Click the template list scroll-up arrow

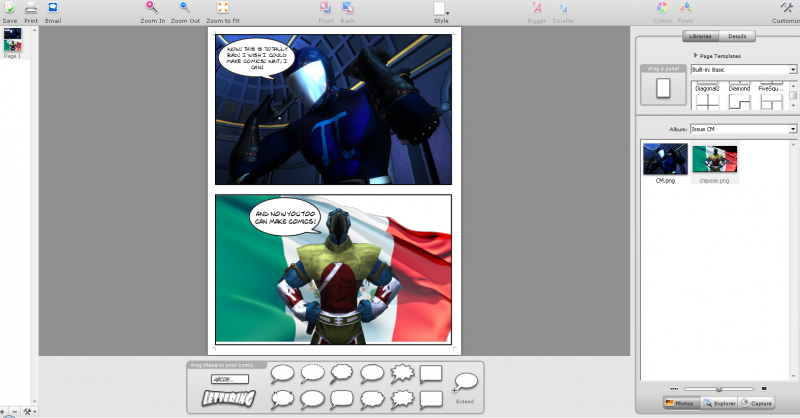pos(793,85)
